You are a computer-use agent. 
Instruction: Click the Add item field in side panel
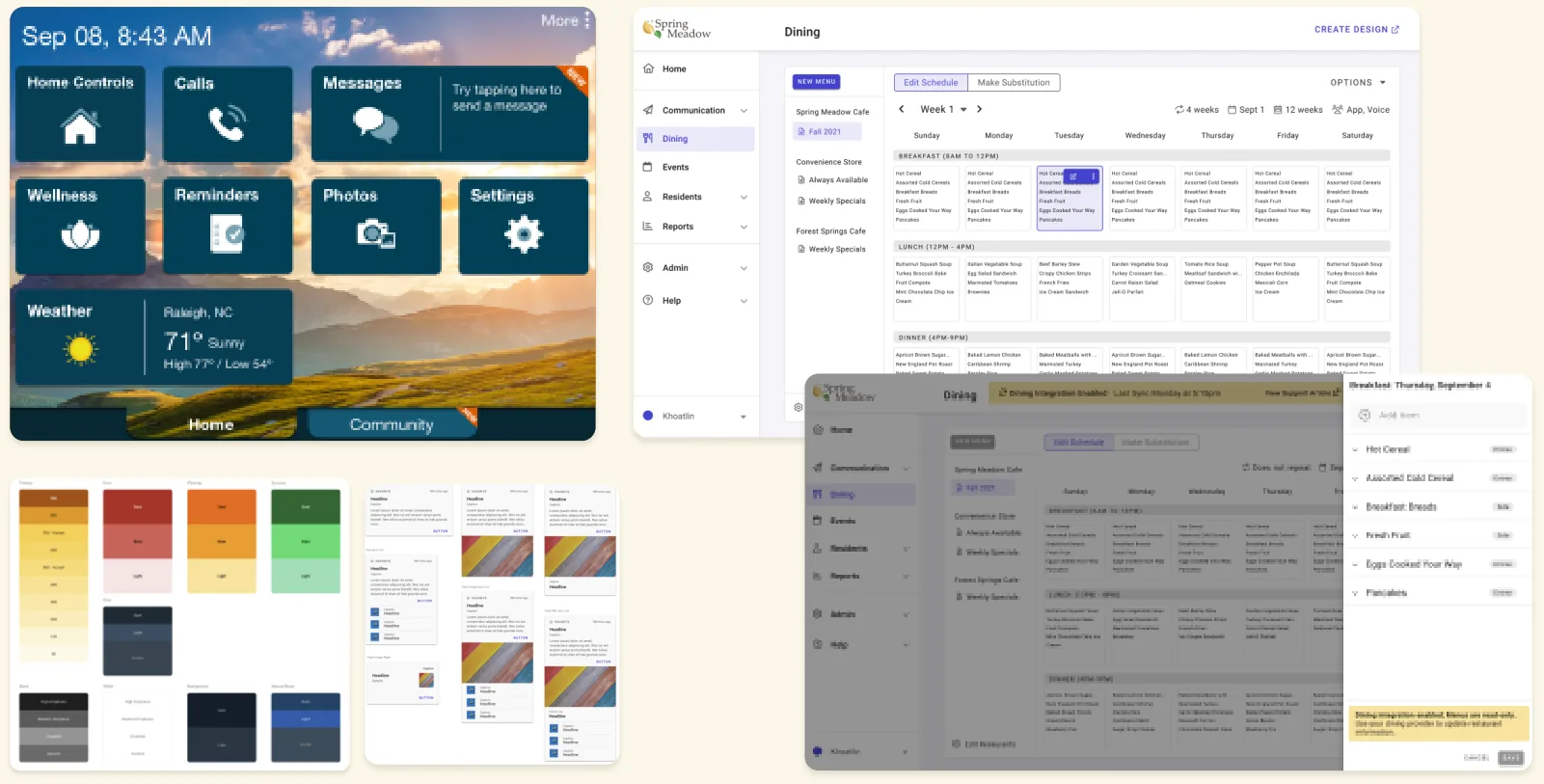point(1437,416)
